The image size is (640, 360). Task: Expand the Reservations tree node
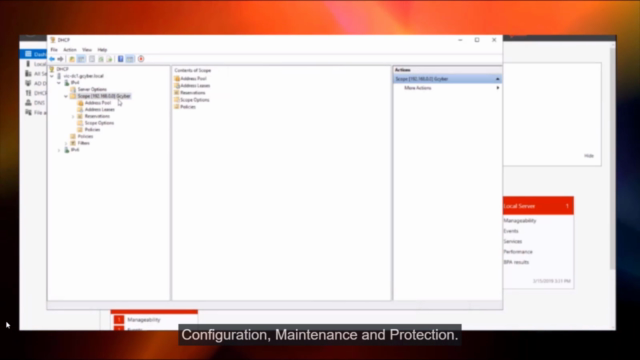[x=73, y=116]
